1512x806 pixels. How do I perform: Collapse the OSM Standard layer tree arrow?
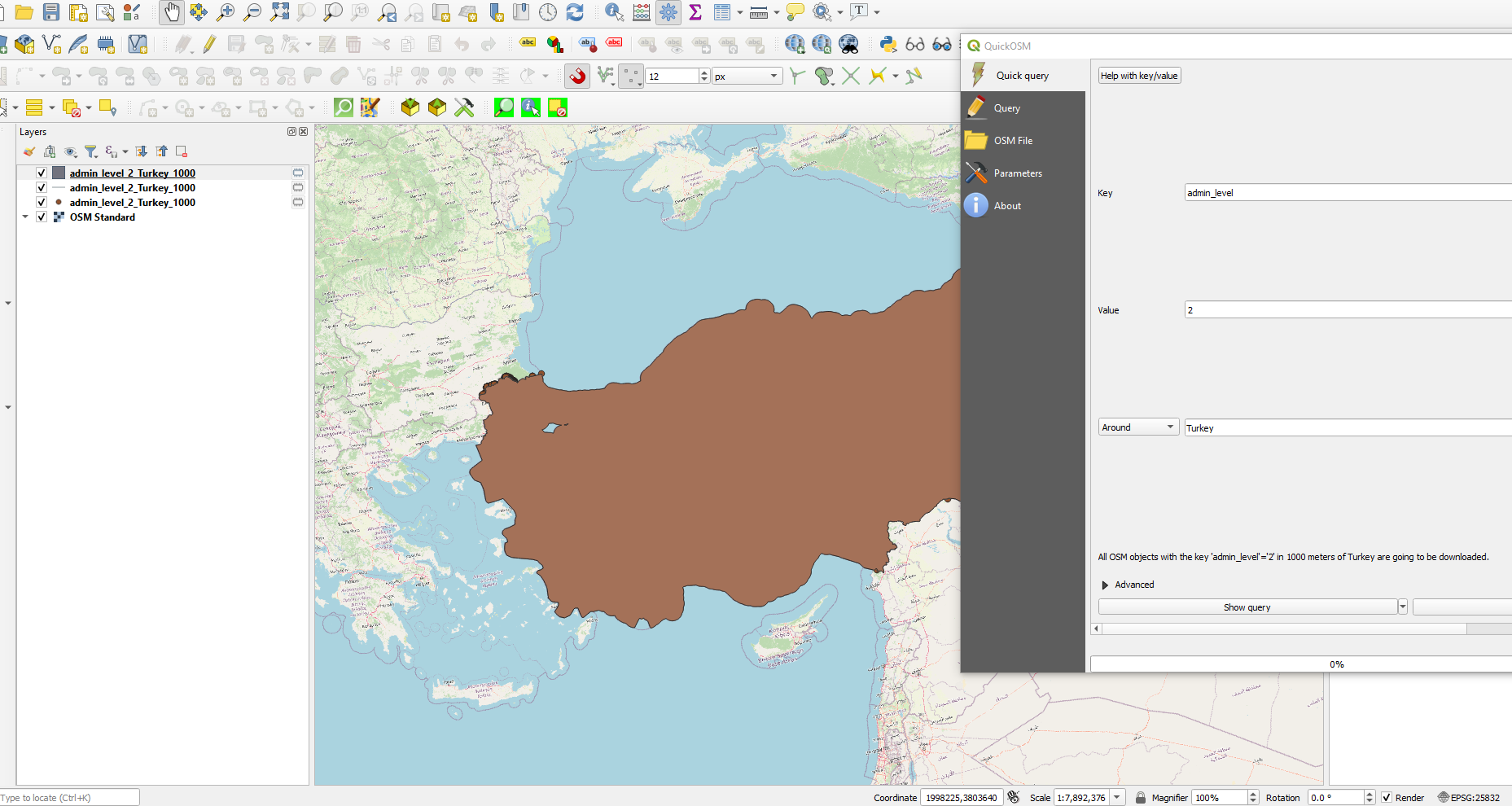[25, 217]
